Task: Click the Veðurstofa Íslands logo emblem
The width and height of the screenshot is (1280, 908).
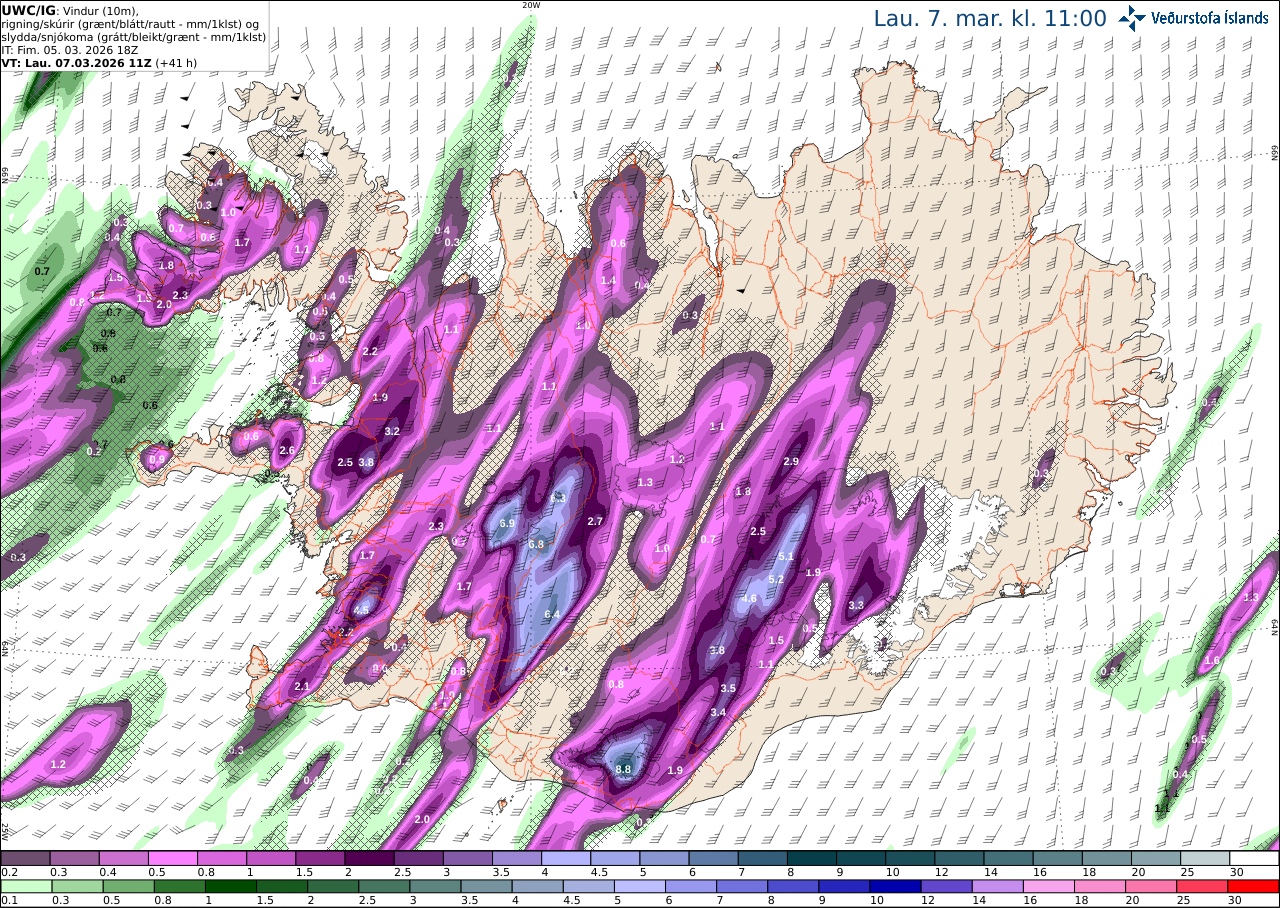Action: click(1133, 18)
